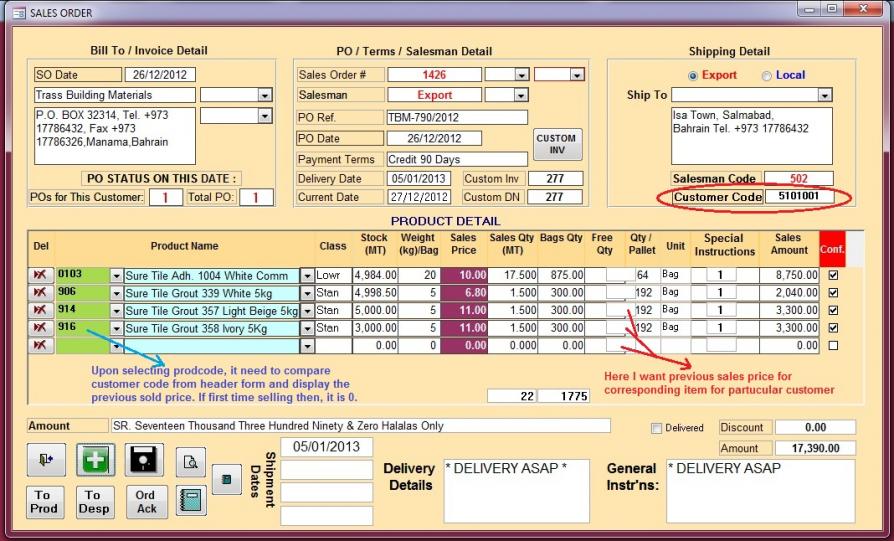Open product name dropdown for Adh. 1004 White
The image size is (894, 541).
(x=307, y=276)
